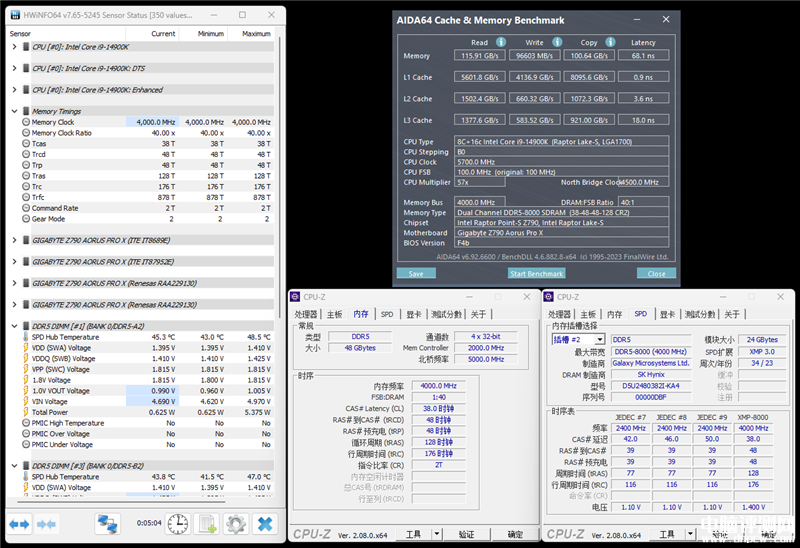Open 工具 dropdown arrow in CPU-Z memory window
The width and height of the screenshot is (800, 548).
pos(437,534)
